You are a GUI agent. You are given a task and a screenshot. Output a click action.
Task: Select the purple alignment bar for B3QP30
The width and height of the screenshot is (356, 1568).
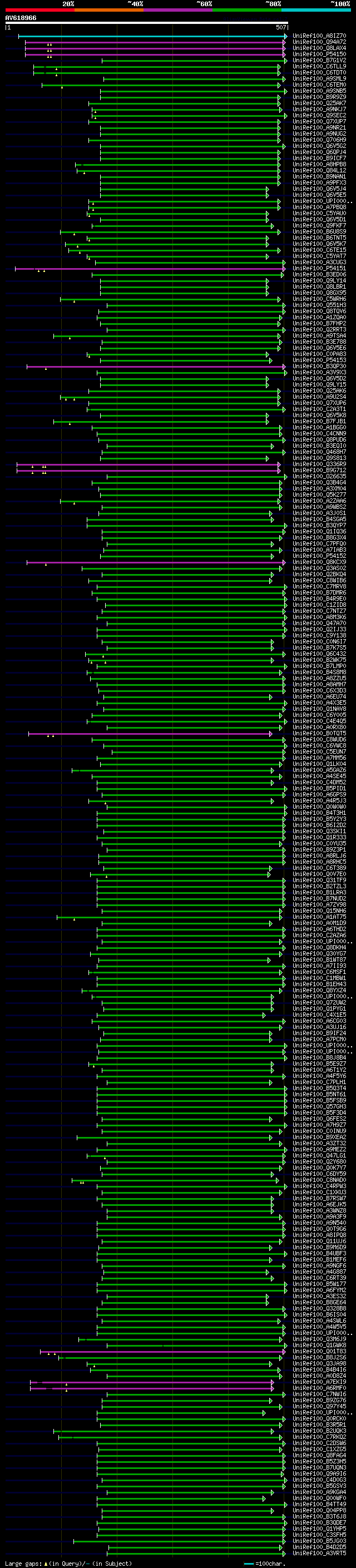coord(156,367)
